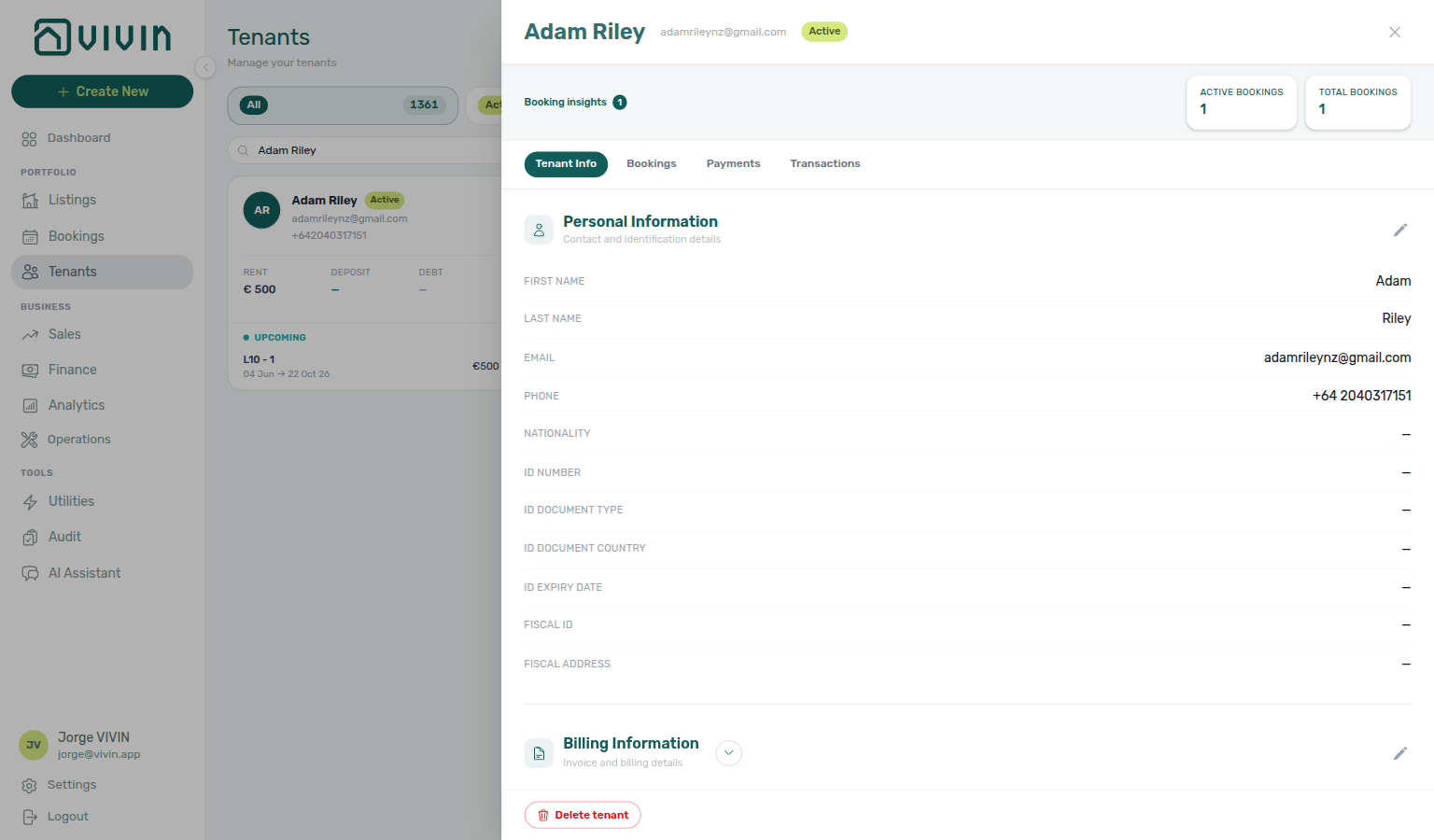Viewport: 1434px width, 840px height.
Task: Click the search magnifier icon
Action: point(243,150)
